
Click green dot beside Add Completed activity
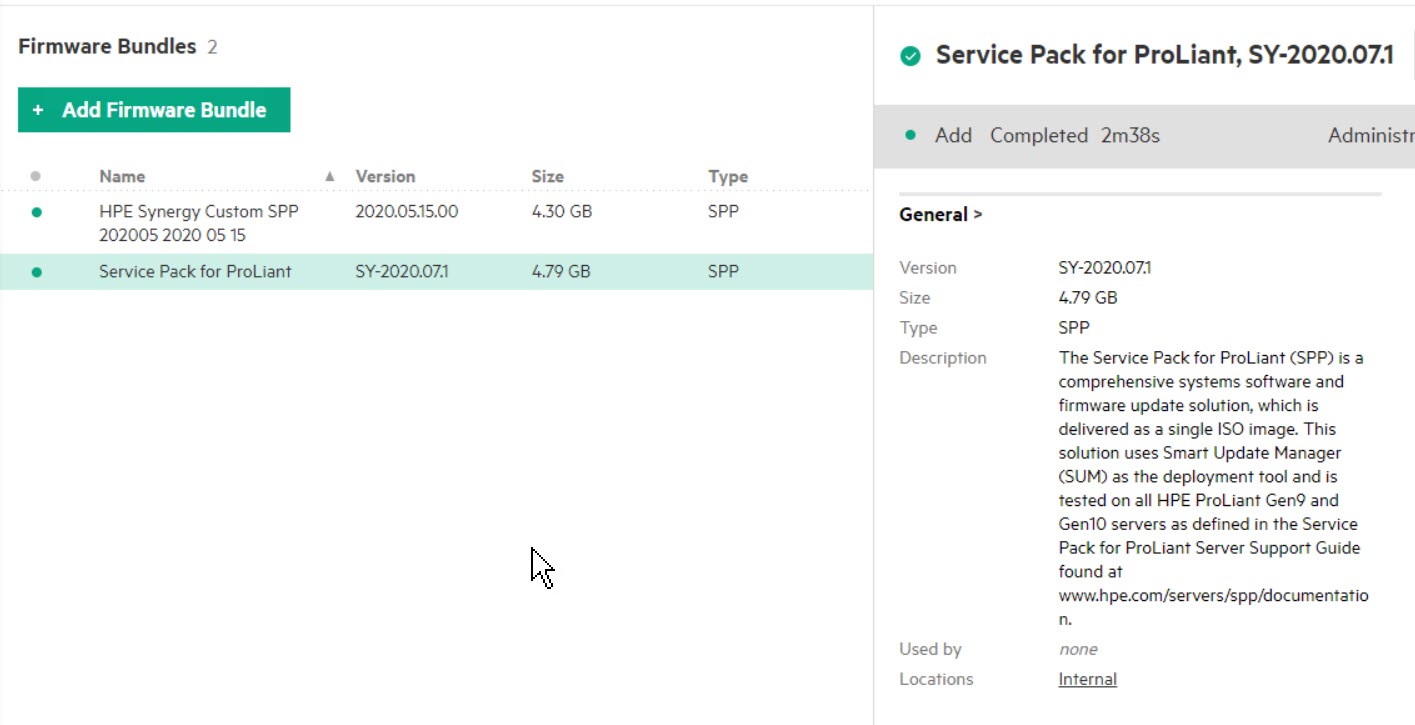(910, 135)
